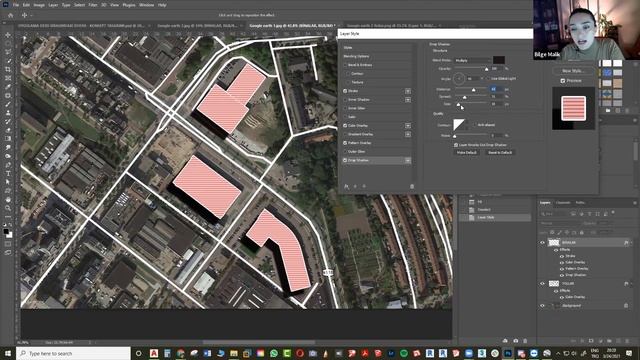Hide the BINALAR layer via eye icon
The width and height of the screenshot is (640, 360).
click(x=542, y=242)
